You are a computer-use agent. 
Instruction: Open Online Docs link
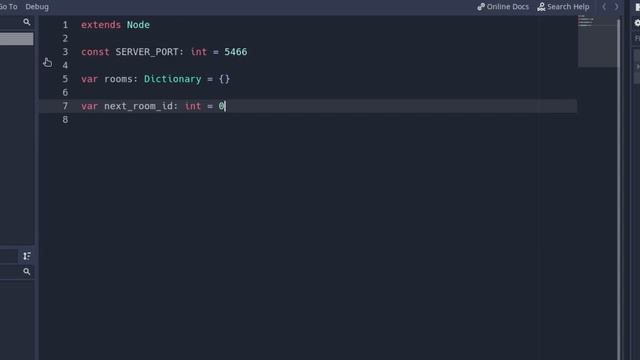pos(503,7)
